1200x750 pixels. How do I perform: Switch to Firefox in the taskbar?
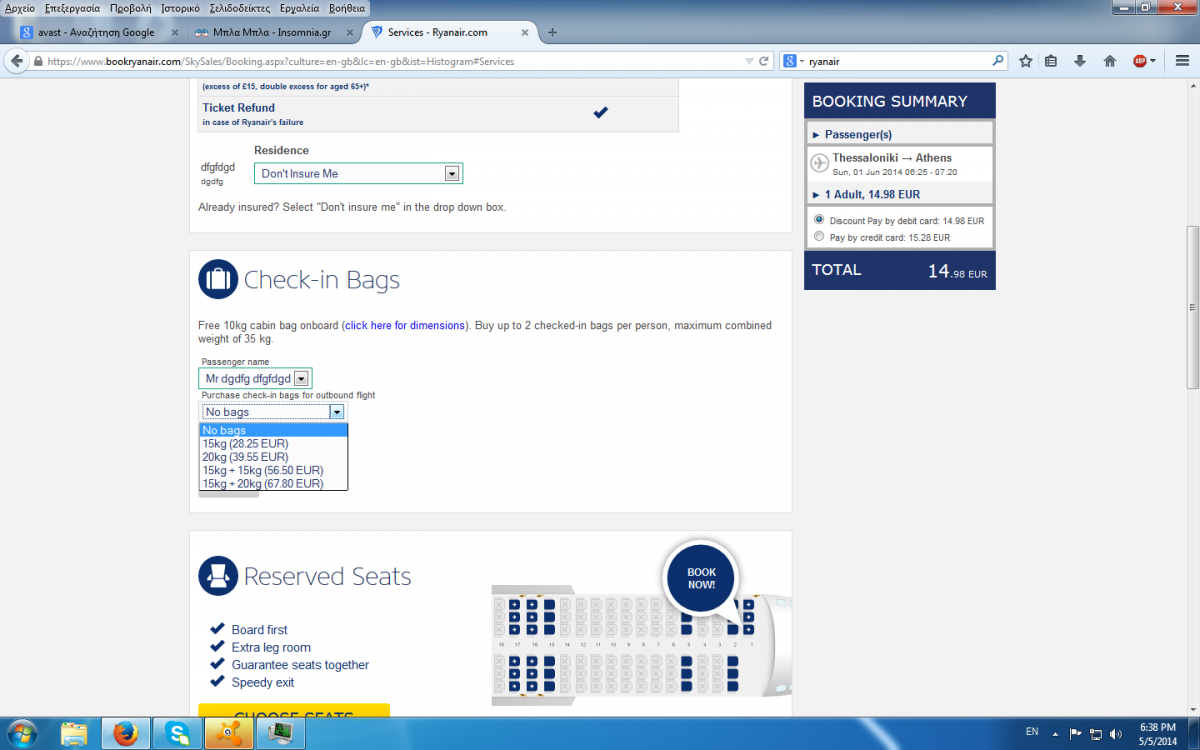(x=127, y=734)
